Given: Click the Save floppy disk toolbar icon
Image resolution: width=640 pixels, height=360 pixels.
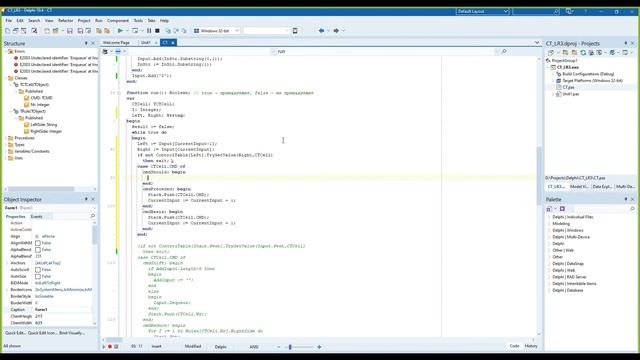Looking at the screenshot, I should tap(70, 31).
